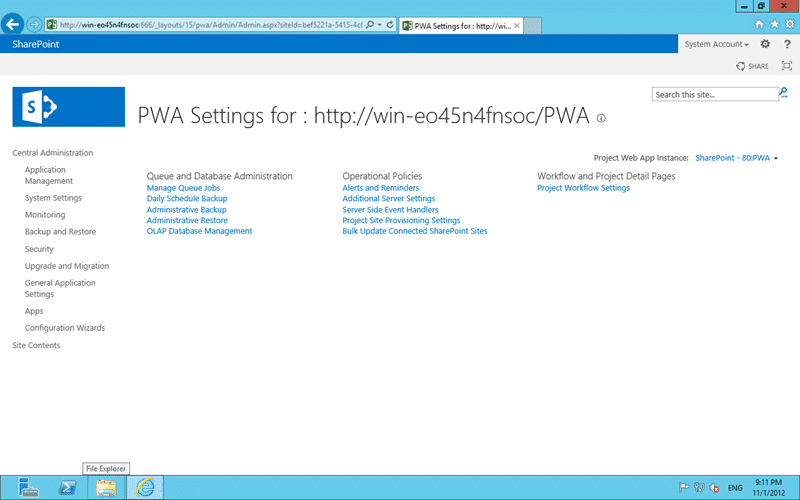Viewport: 800px width, 500px height.
Task: Open Monitoring in sidebar
Action: [45, 215]
